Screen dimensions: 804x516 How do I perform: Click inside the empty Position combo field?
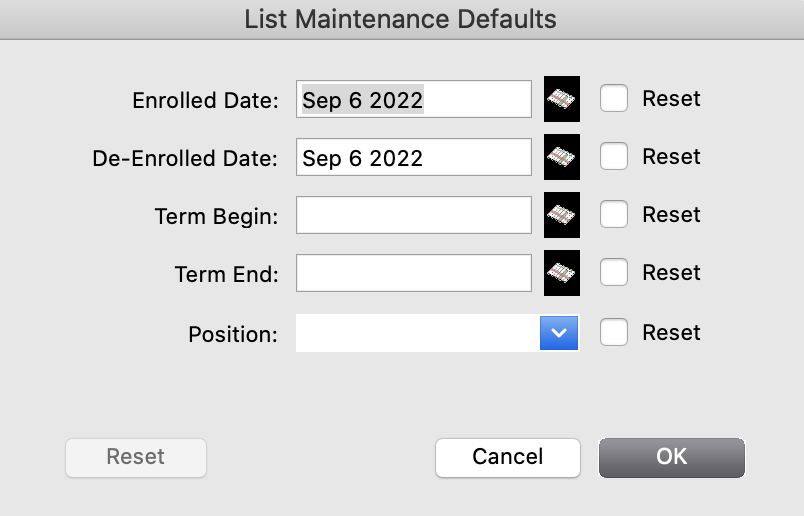(417, 333)
